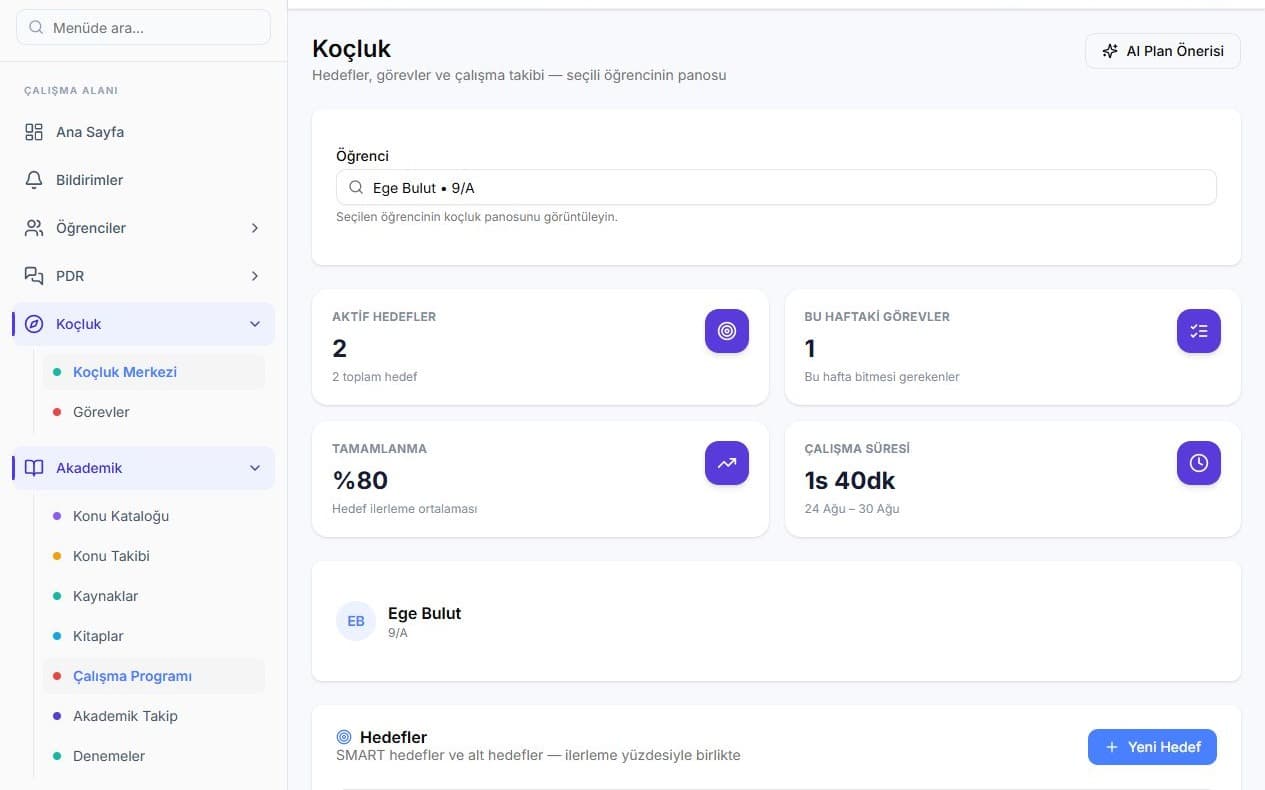The width and height of the screenshot is (1265, 790).
Task: Open the Bildirimler menu entry
Action: (143, 180)
